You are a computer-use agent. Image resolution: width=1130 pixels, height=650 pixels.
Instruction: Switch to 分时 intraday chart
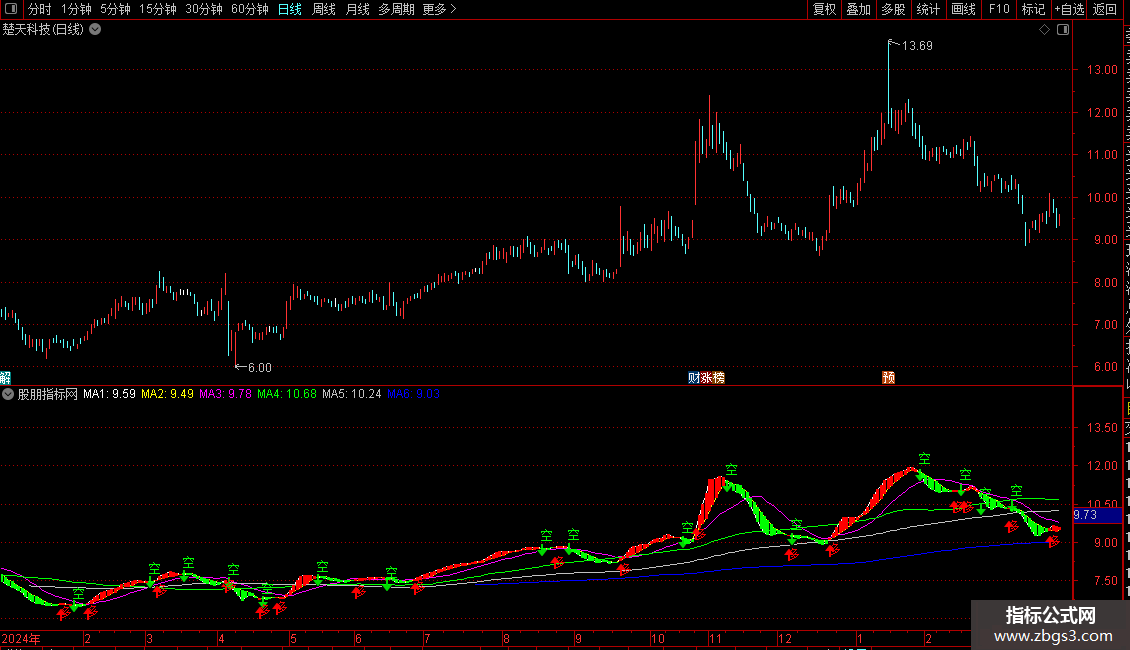point(40,9)
